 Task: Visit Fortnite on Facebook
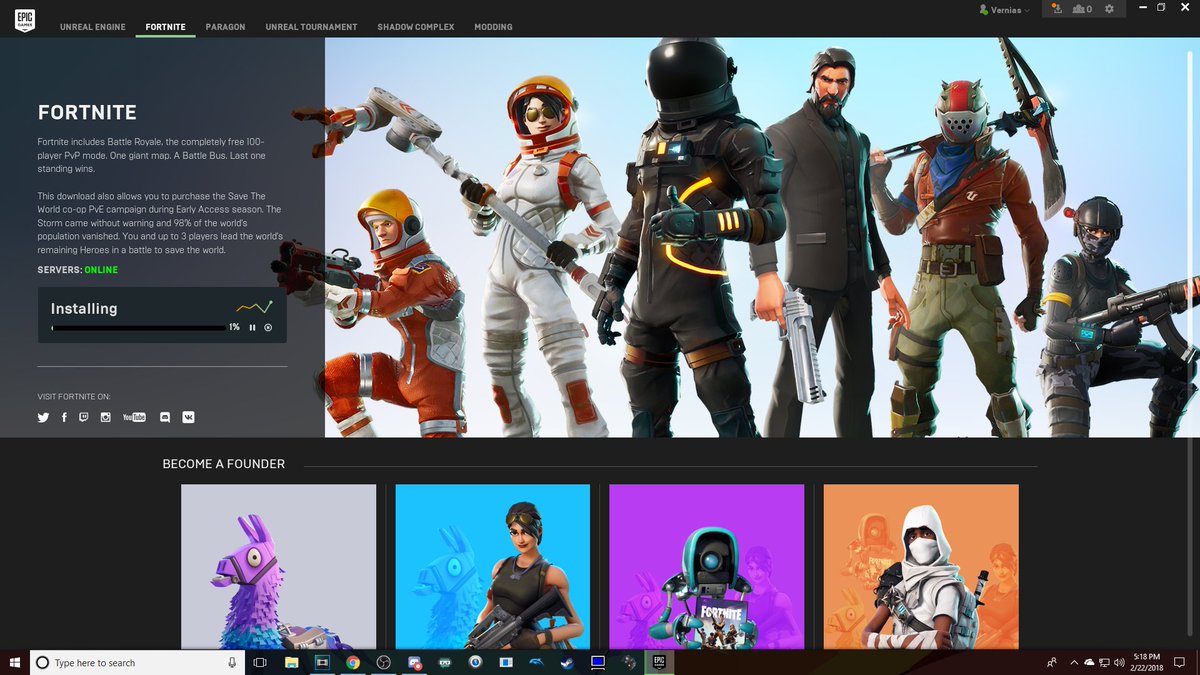tap(64, 417)
